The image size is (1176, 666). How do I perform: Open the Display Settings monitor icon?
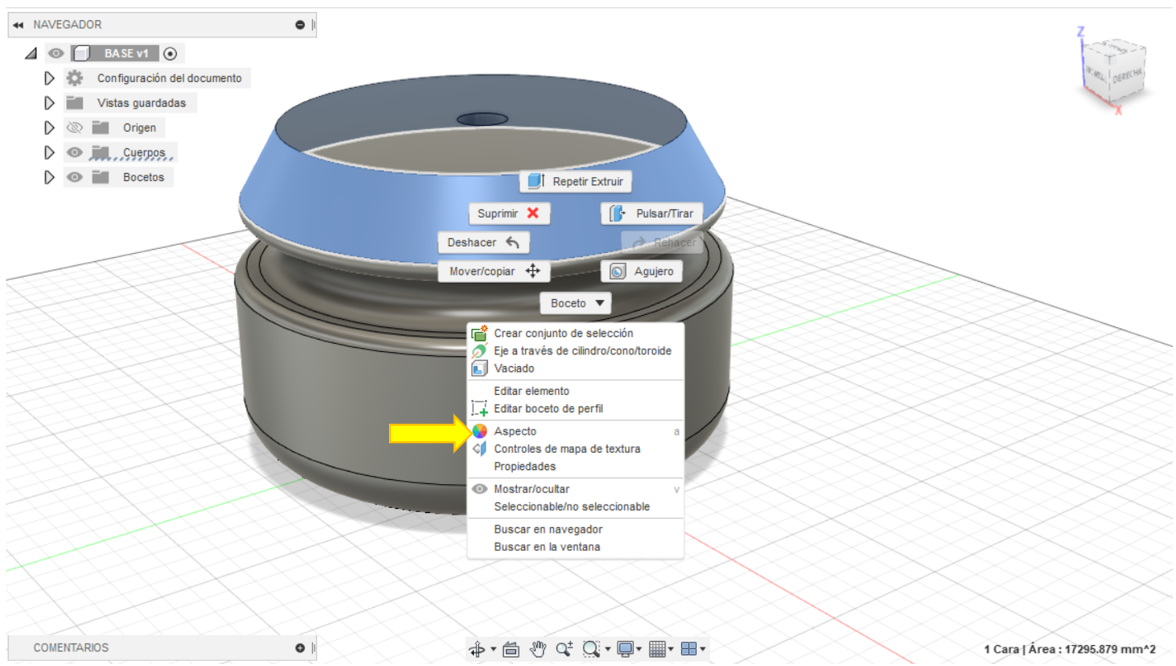[x=625, y=649]
